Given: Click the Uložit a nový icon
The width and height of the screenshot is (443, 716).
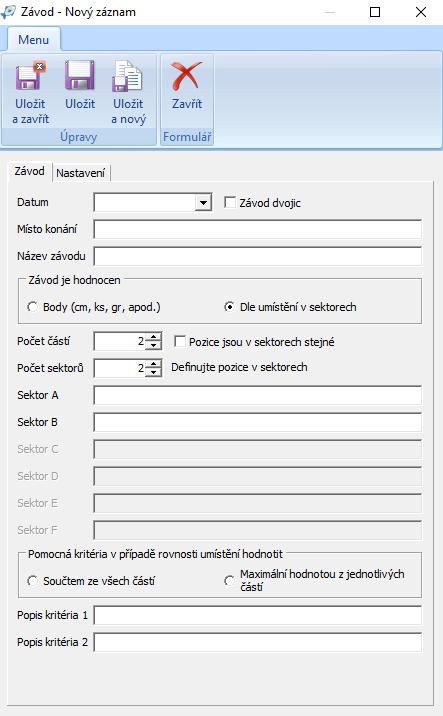Looking at the screenshot, I should click(x=128, y=76).
